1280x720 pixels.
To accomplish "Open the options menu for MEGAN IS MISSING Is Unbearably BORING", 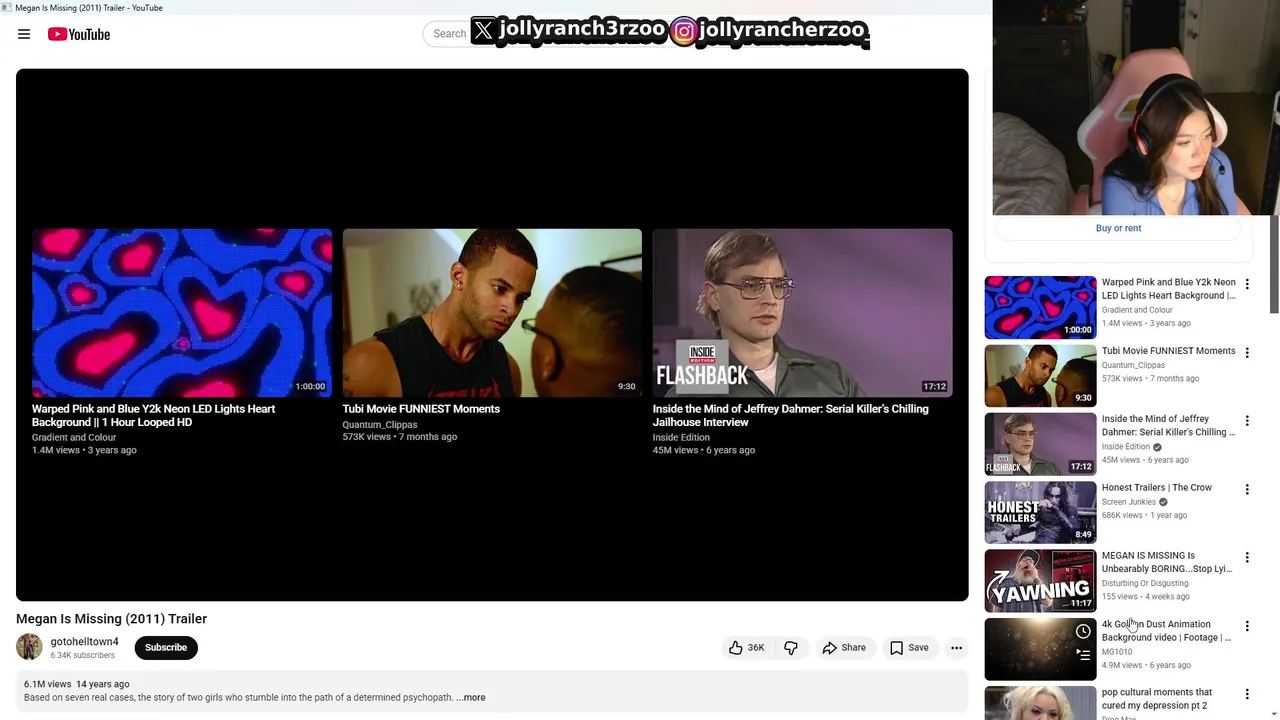I will pyautogui.click(x=1247, y=558).
